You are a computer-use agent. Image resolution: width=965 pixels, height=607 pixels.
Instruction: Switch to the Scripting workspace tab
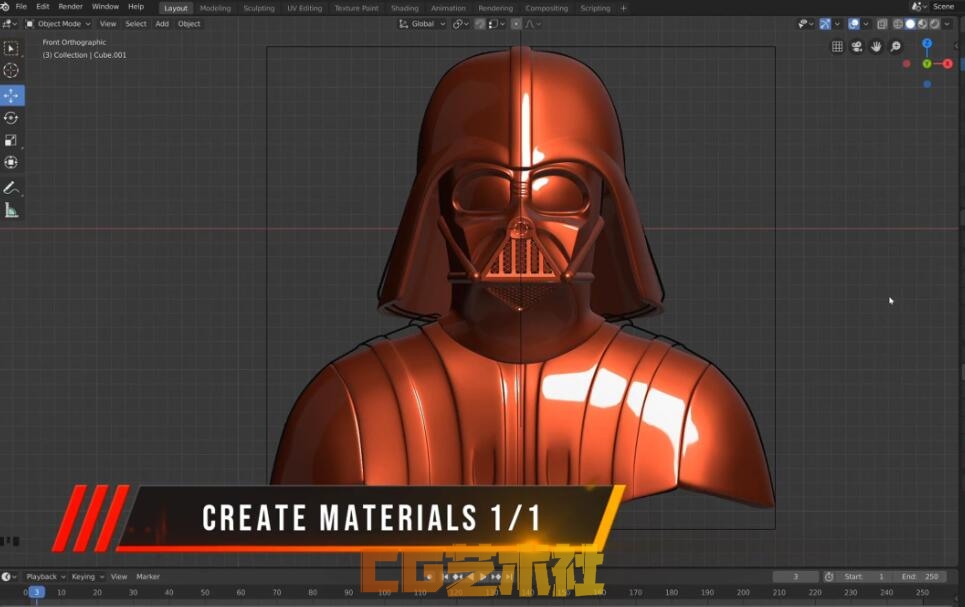pyautogui.click(x=595, y=8)
